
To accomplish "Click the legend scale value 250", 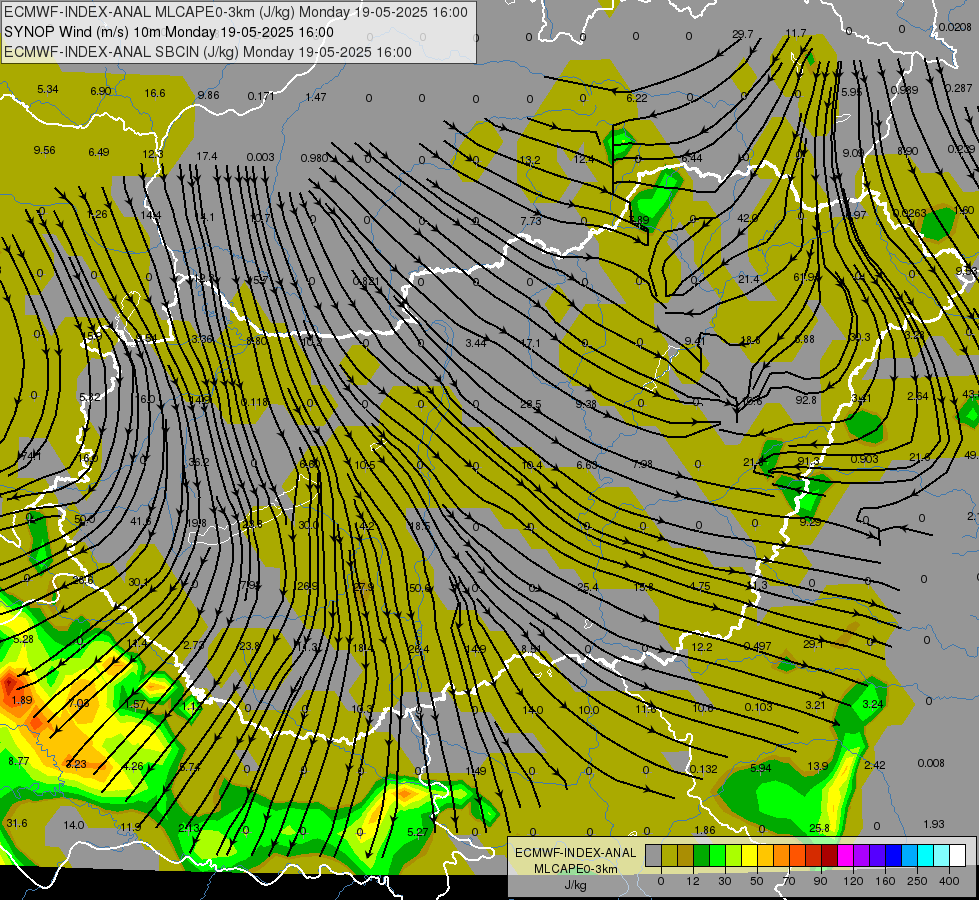I will tap(917, 881).
